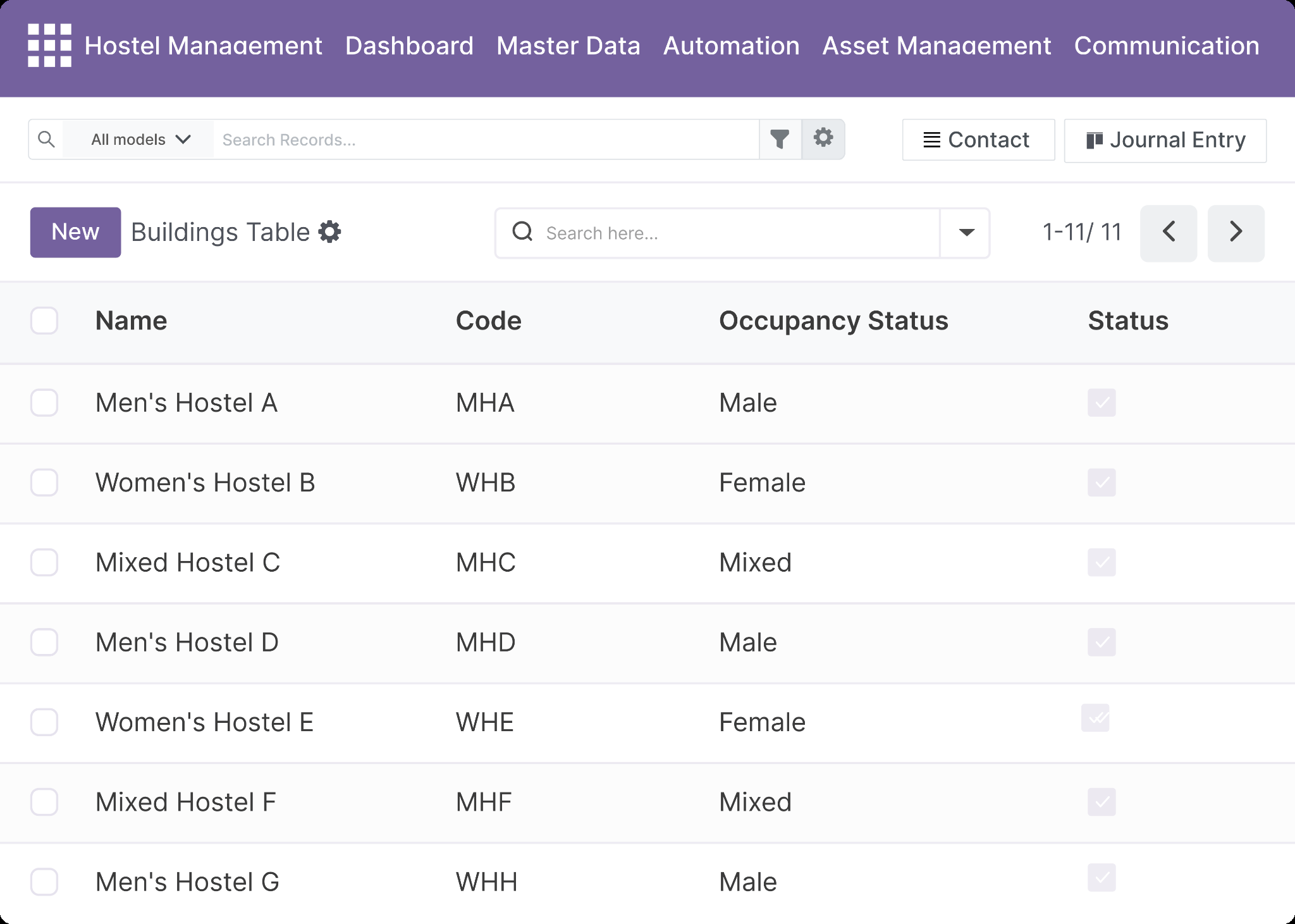Go to previous page arrow

(x=1169, y=232)
